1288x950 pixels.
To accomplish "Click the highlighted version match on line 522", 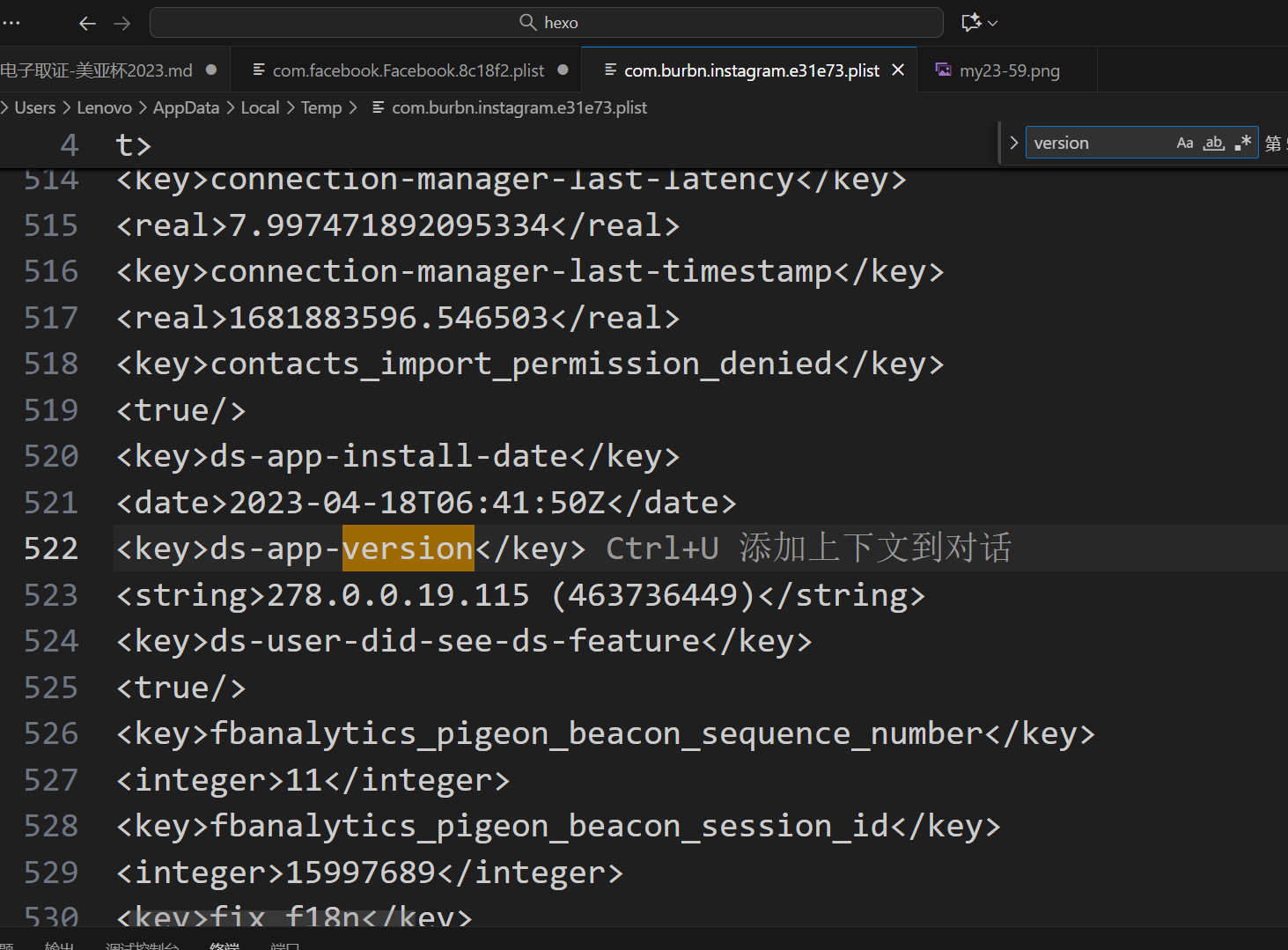I will [x=408, y=549].
